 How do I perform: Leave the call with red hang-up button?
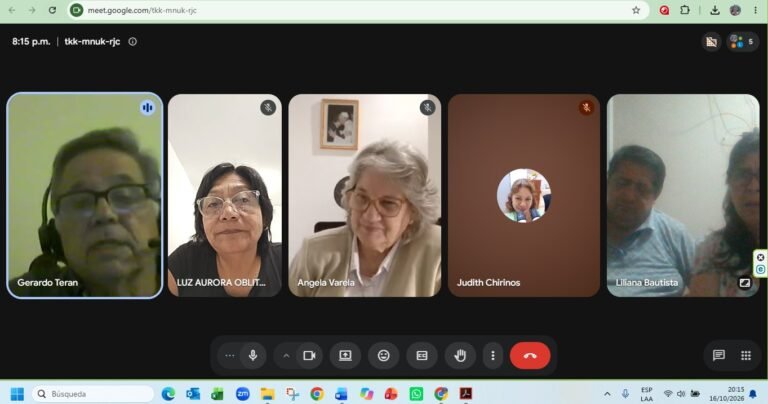click(530, 356)
